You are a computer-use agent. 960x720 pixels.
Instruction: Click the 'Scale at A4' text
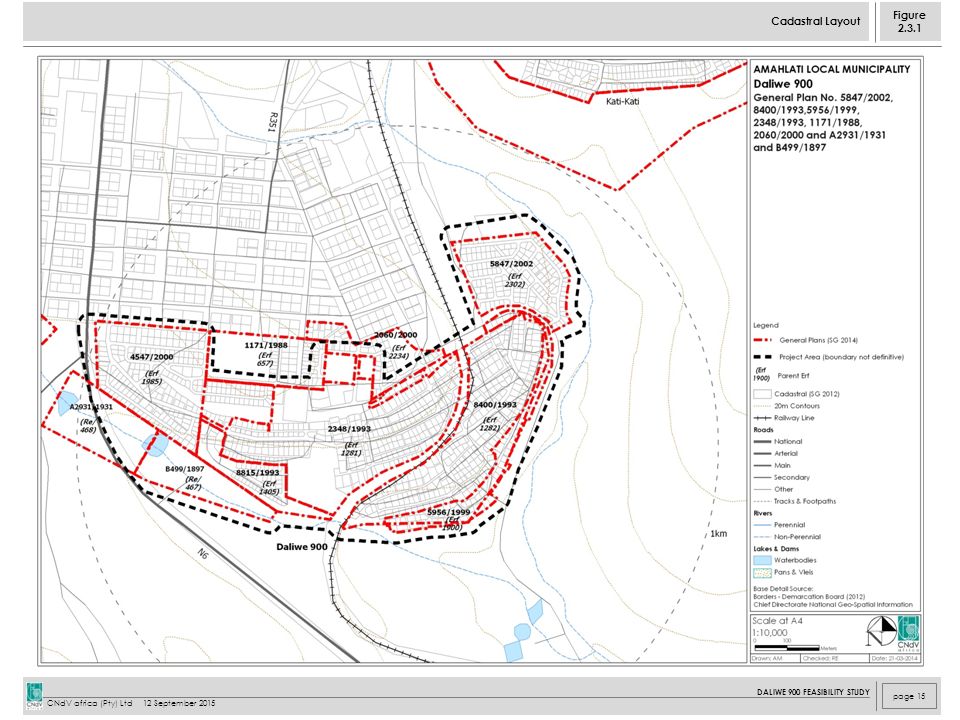pyautogui.click(x=777, y=620)
